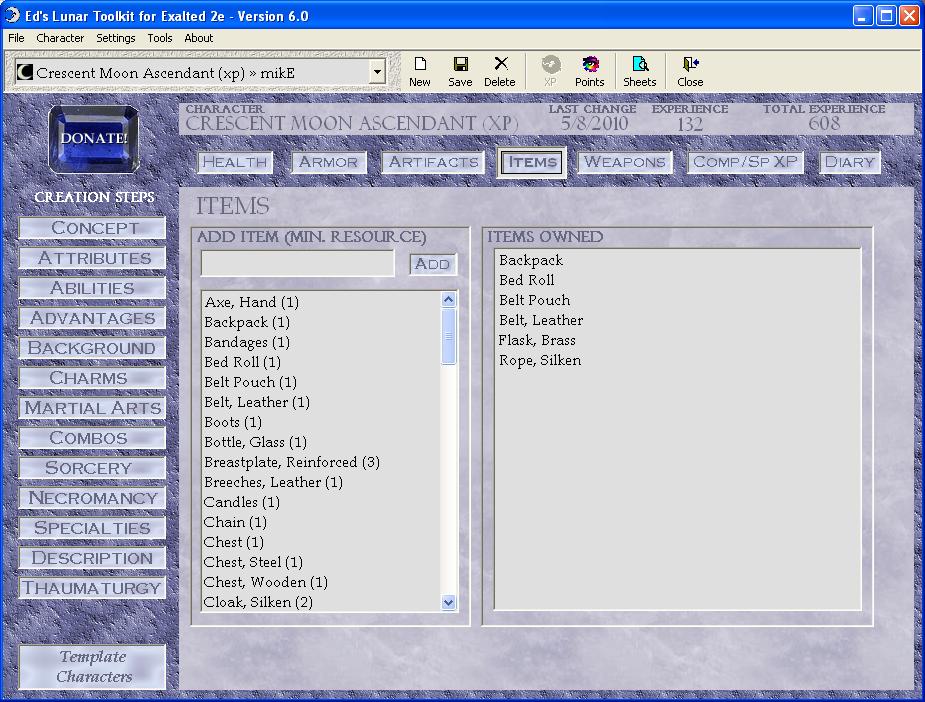Open the Abilities creation step
The width and height of the screenshot is (925, 702).
click(93, 288)
